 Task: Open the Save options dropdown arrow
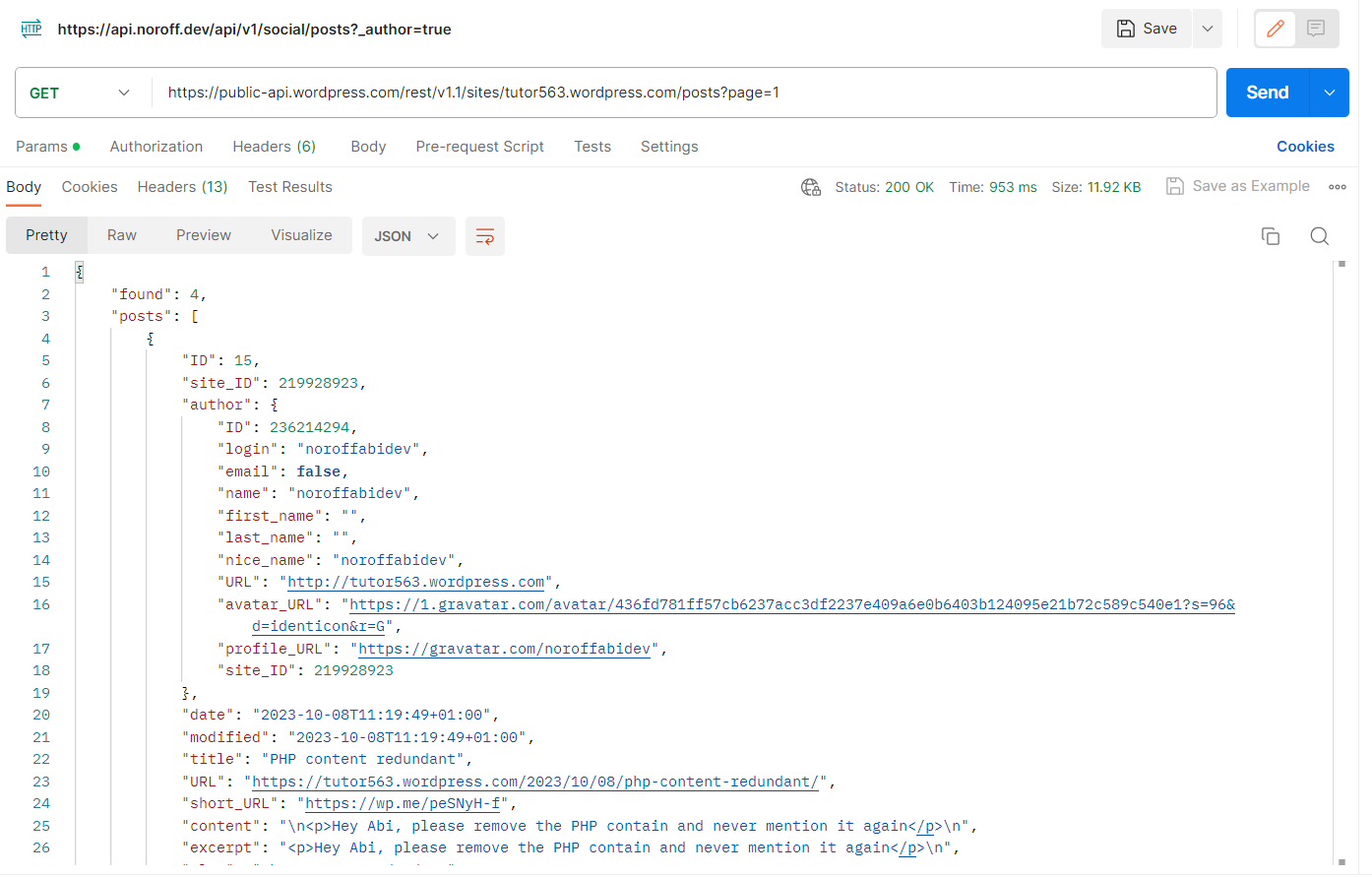pos(1208,29)
